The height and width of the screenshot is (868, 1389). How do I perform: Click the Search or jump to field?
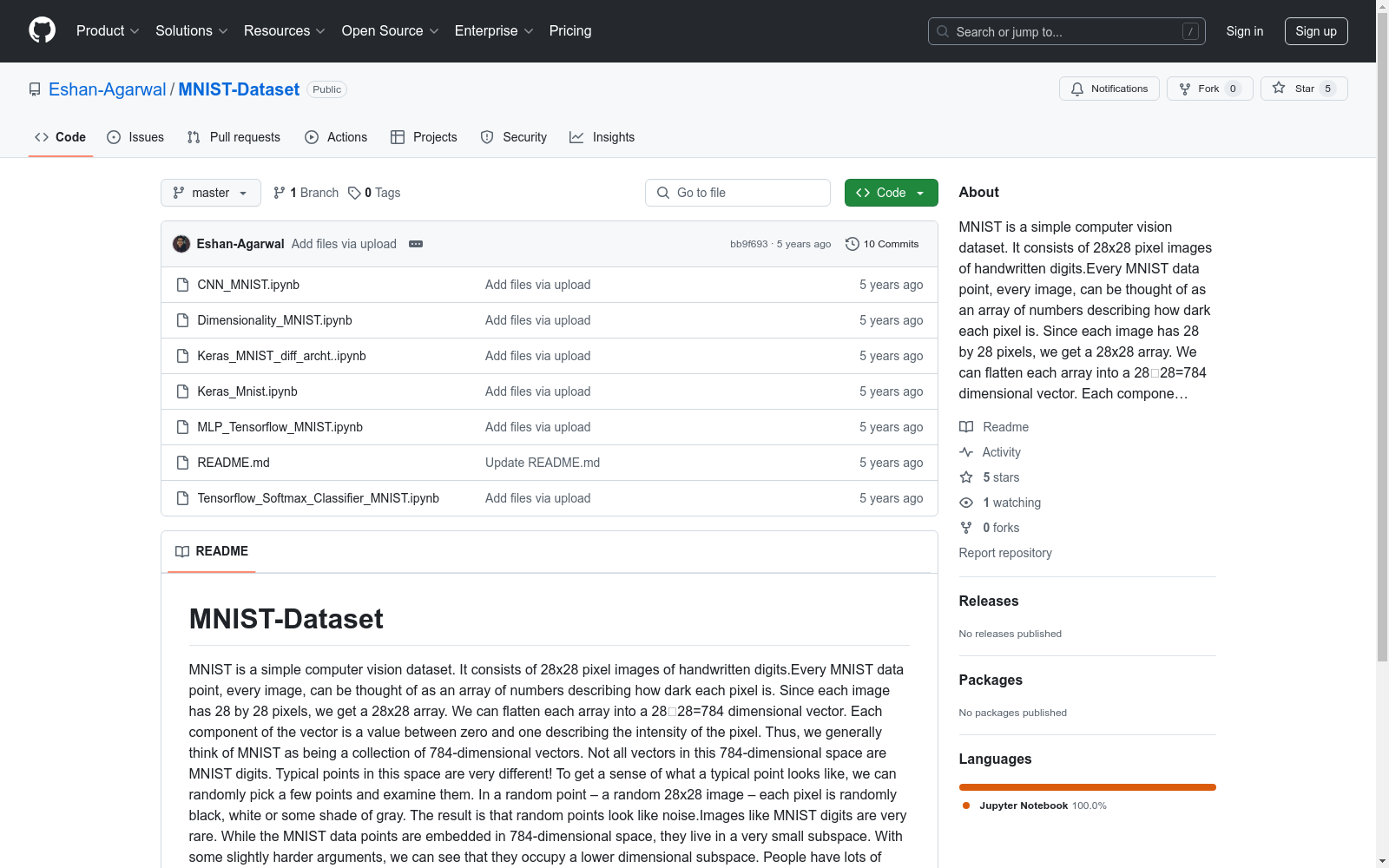1067,31
